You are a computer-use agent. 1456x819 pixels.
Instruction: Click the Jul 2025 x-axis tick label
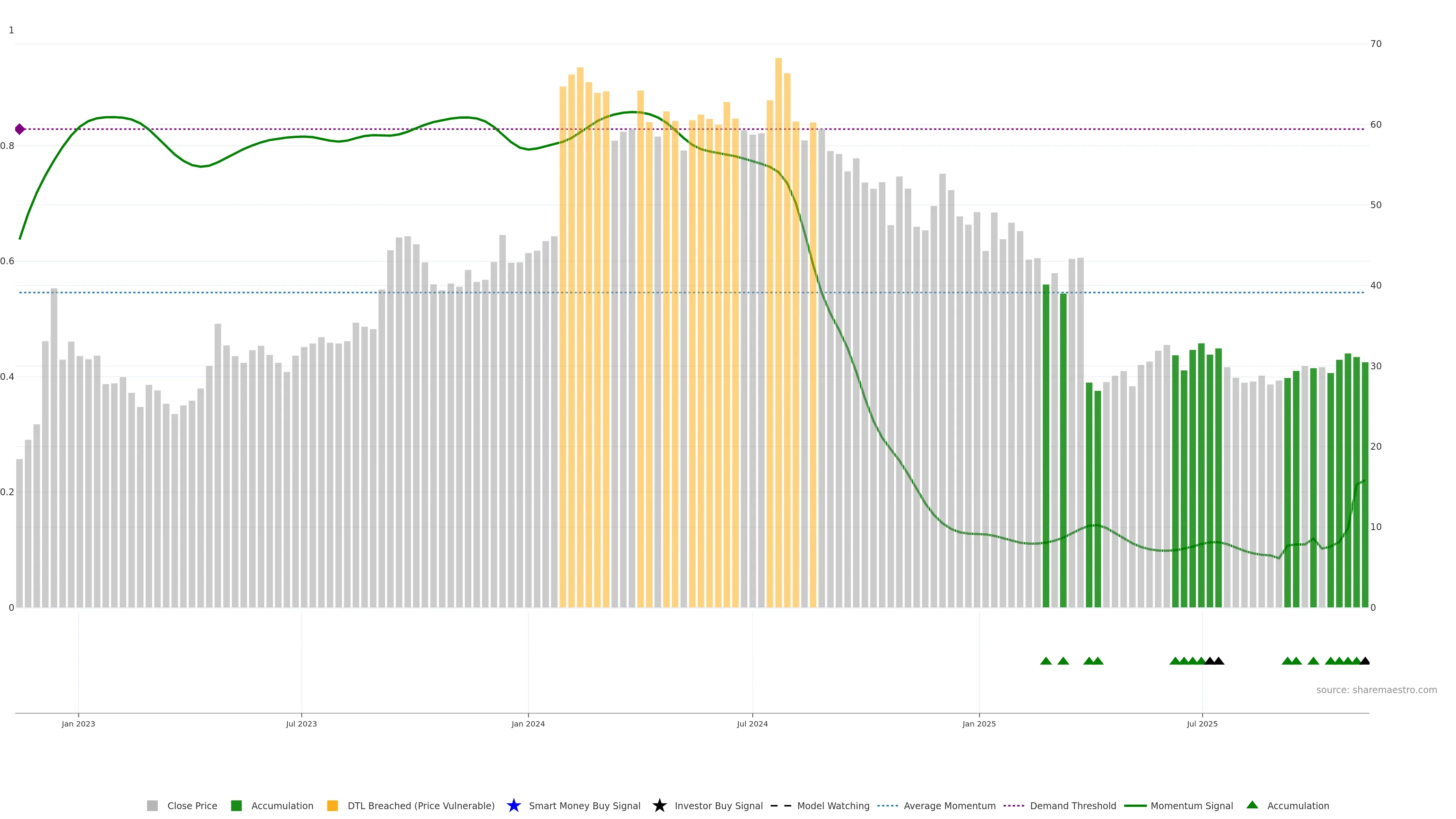coord(1202,723)
